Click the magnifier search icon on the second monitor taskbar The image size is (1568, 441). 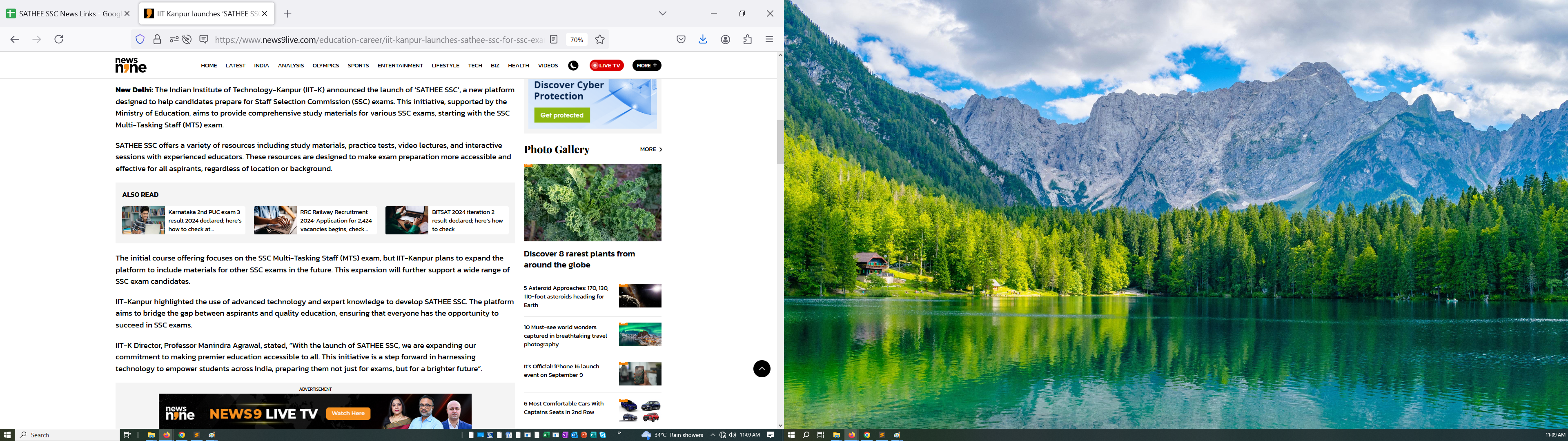(x=806, y=435)
